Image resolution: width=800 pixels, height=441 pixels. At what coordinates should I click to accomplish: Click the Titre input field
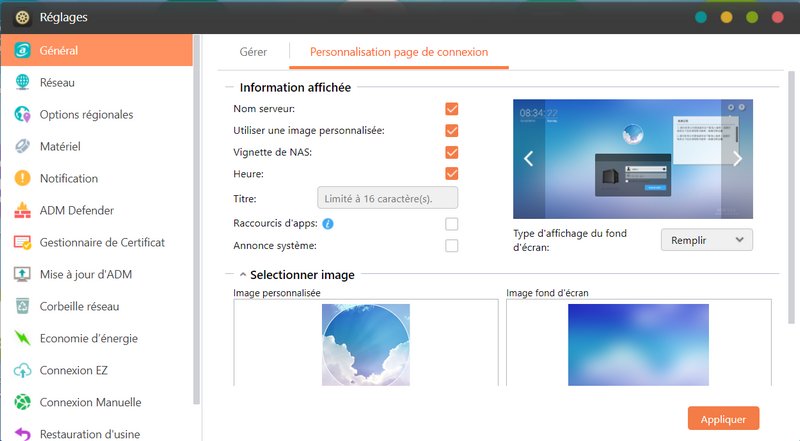coord(388,198)
